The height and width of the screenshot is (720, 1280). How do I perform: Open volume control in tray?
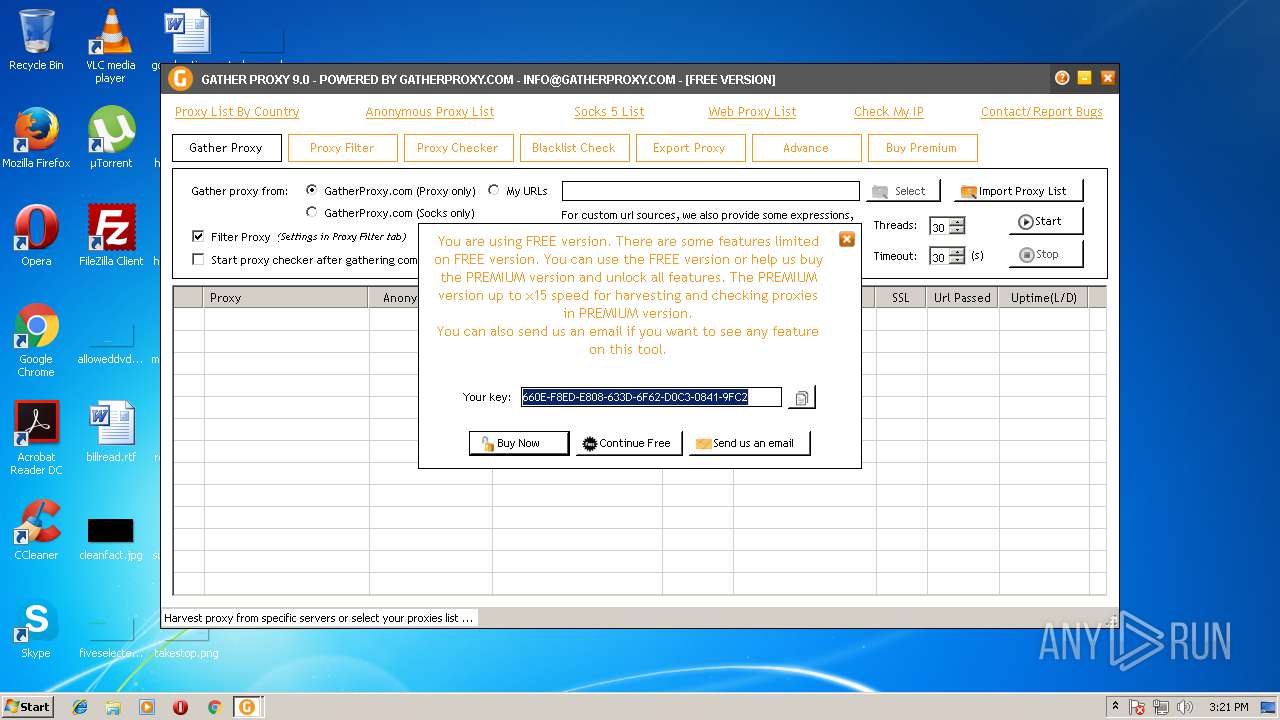coord(1185,707)
